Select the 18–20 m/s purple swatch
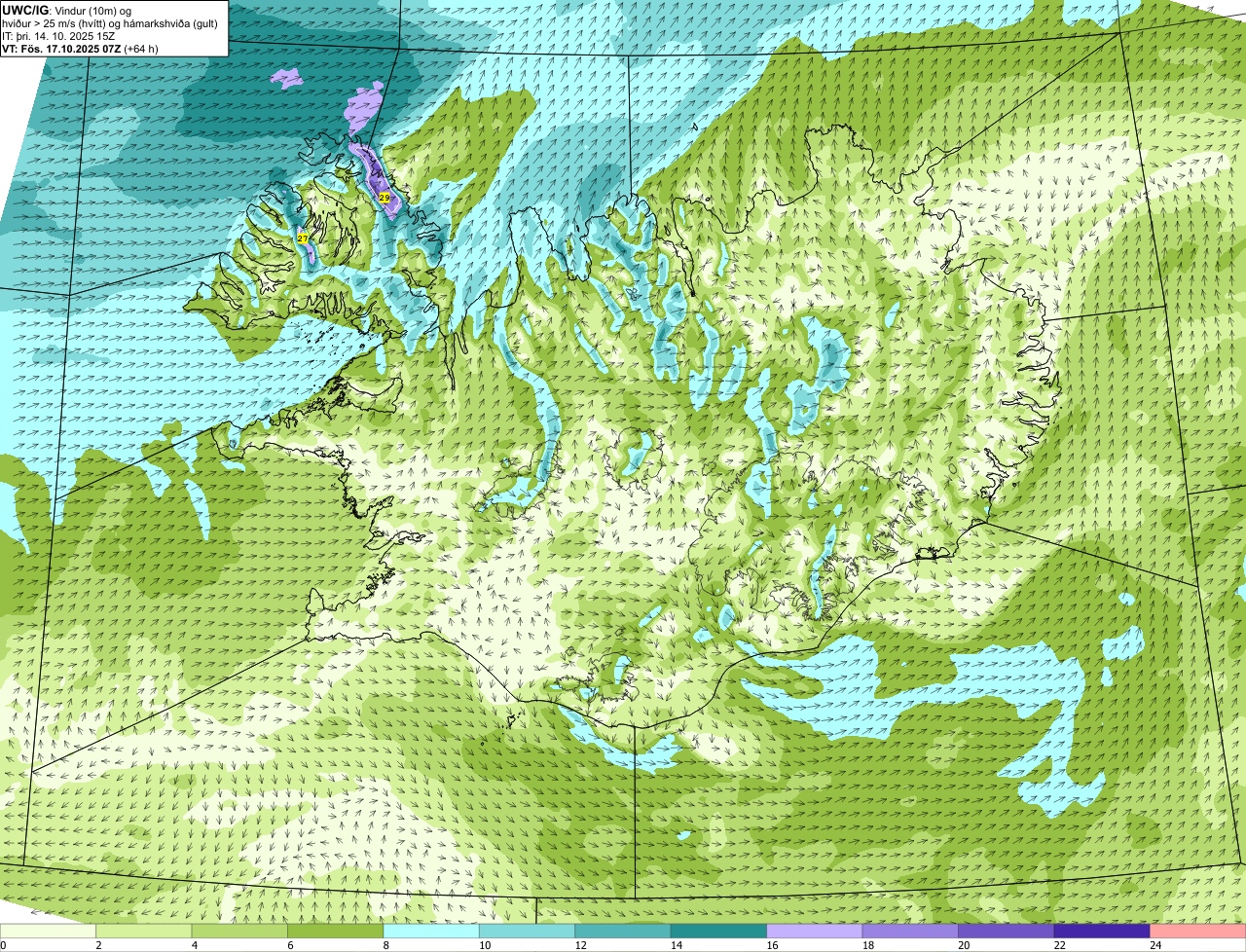Image resolution: width=1246 pixels, height=952 pixels. click(911, 931)
